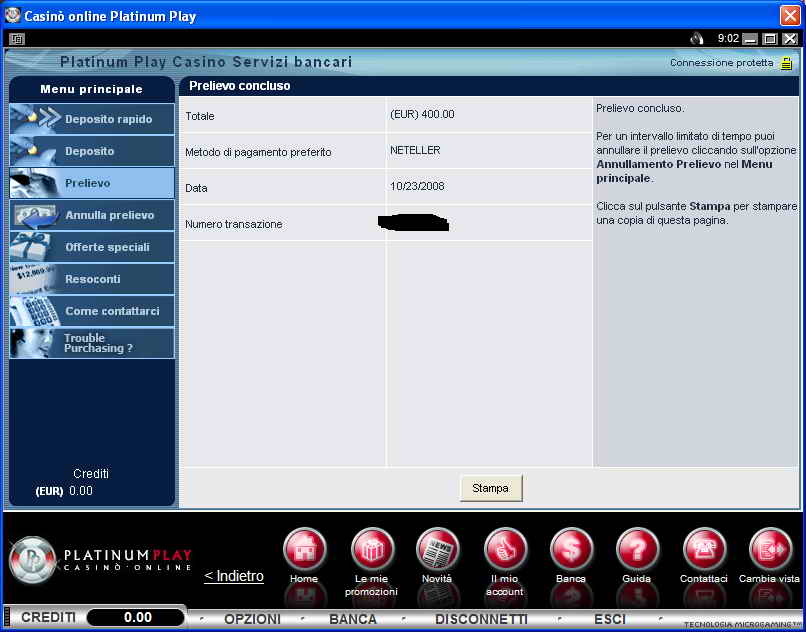Image resolution: width=806 pixels, height=632 pixels.
Task: Click the Contattaci phone icon
Action: coord(704,549)
